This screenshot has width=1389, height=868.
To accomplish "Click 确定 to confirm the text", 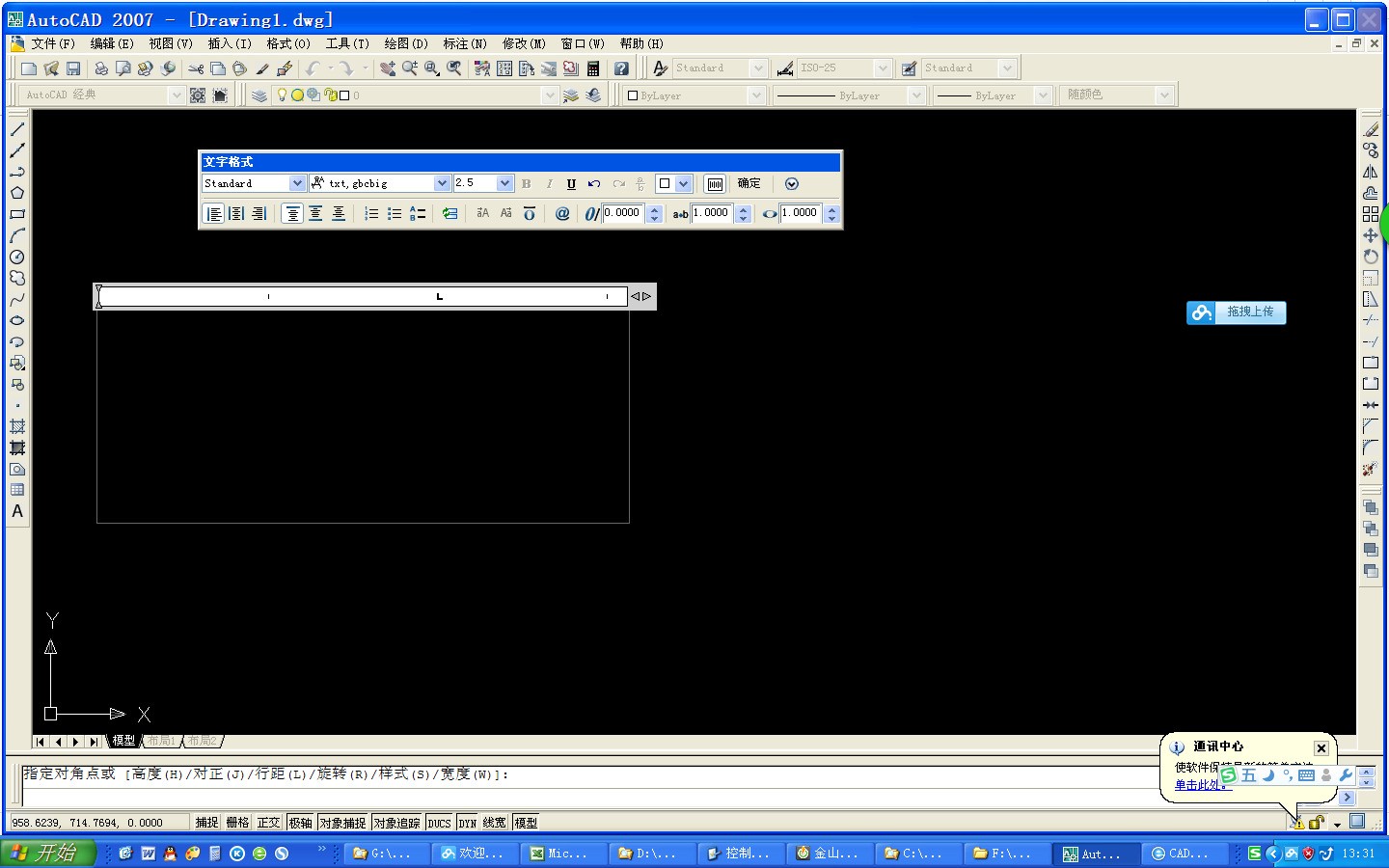I will pos(749,183).
